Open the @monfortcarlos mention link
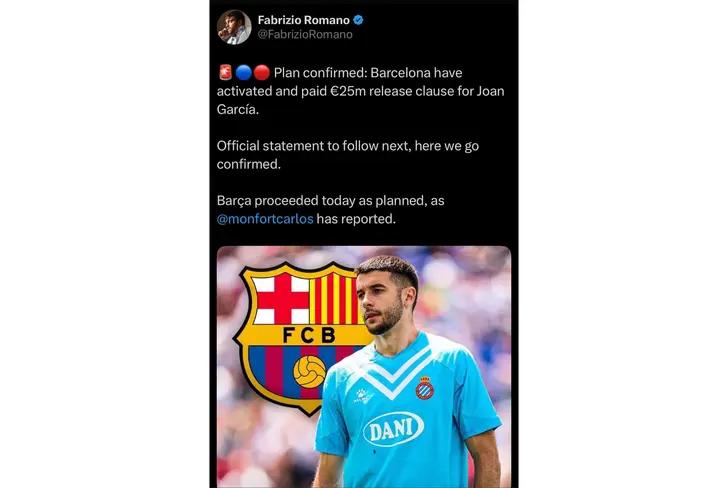The height and width of the screenshot is (488, 728). click(x=265, y=219)
